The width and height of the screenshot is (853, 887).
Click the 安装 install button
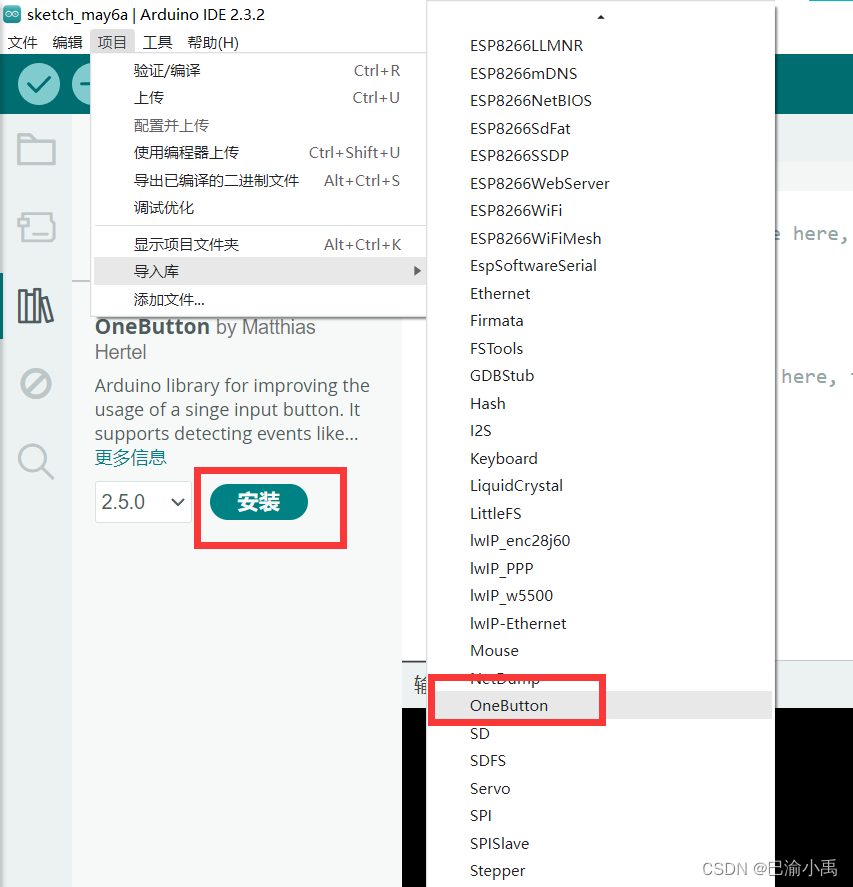(259, 502)
